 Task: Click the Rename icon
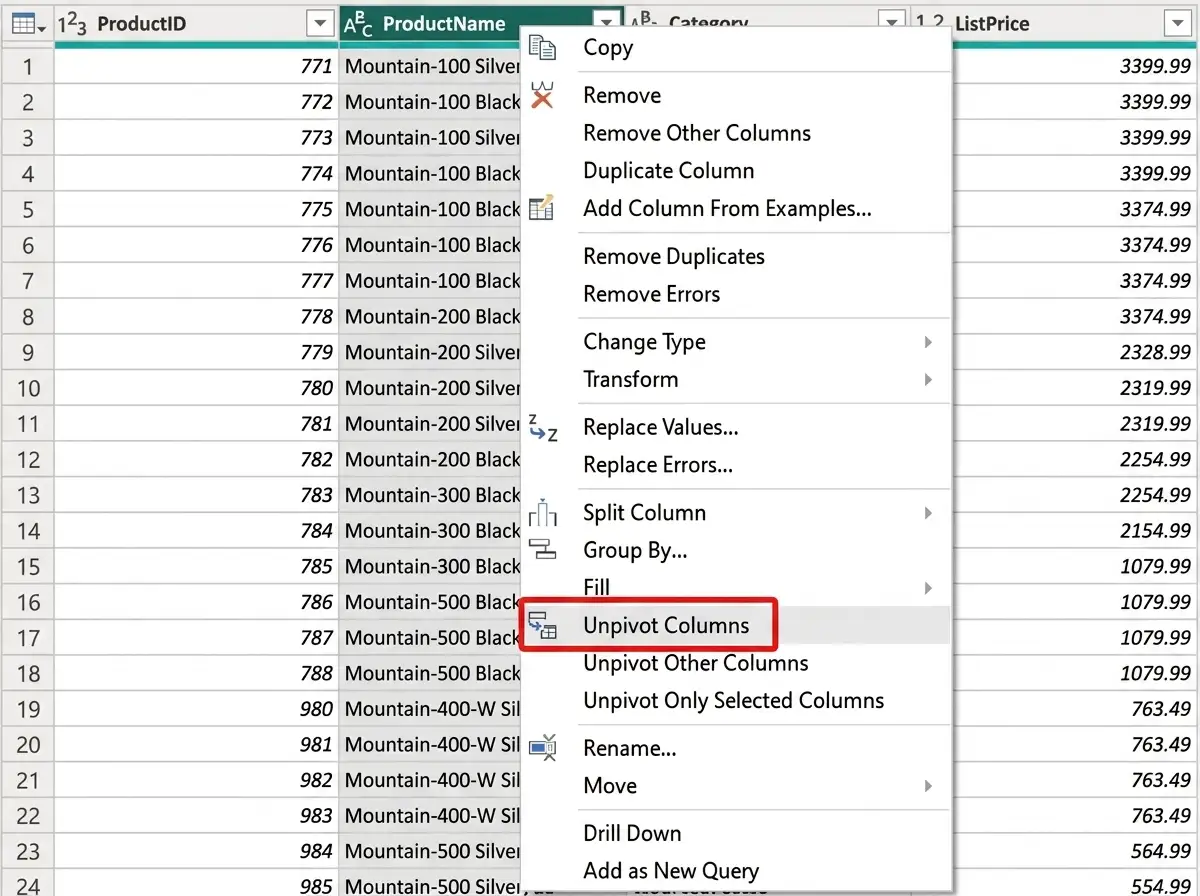542,748
